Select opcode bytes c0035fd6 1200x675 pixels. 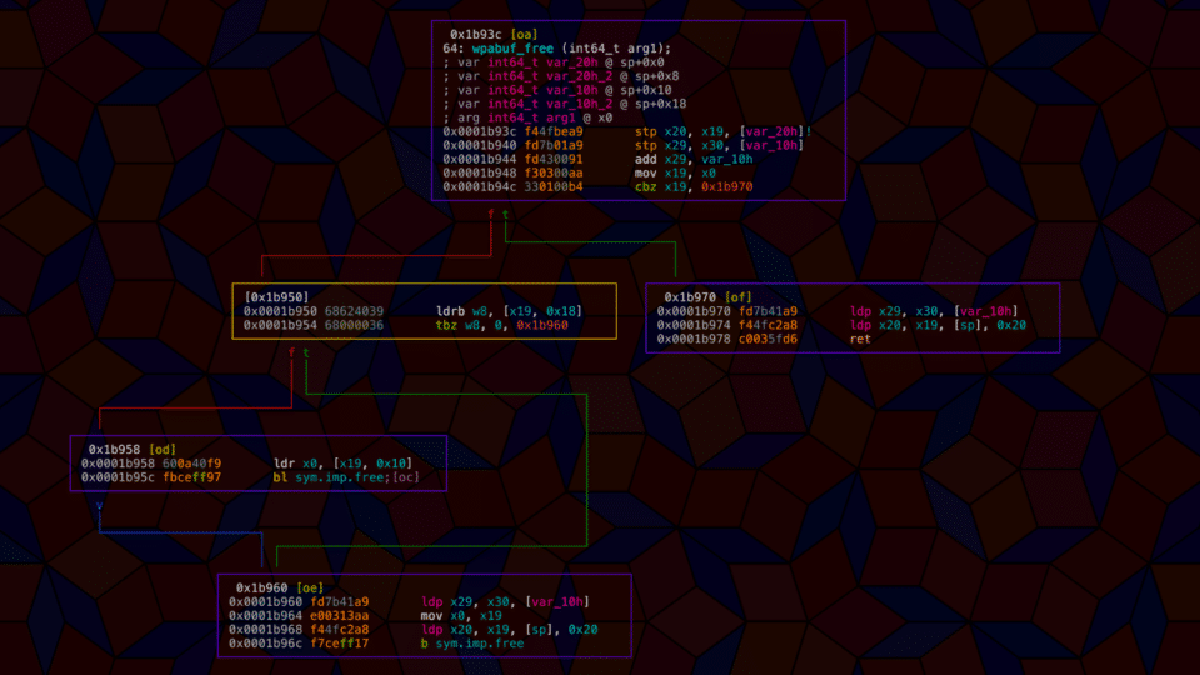[767, 339]
